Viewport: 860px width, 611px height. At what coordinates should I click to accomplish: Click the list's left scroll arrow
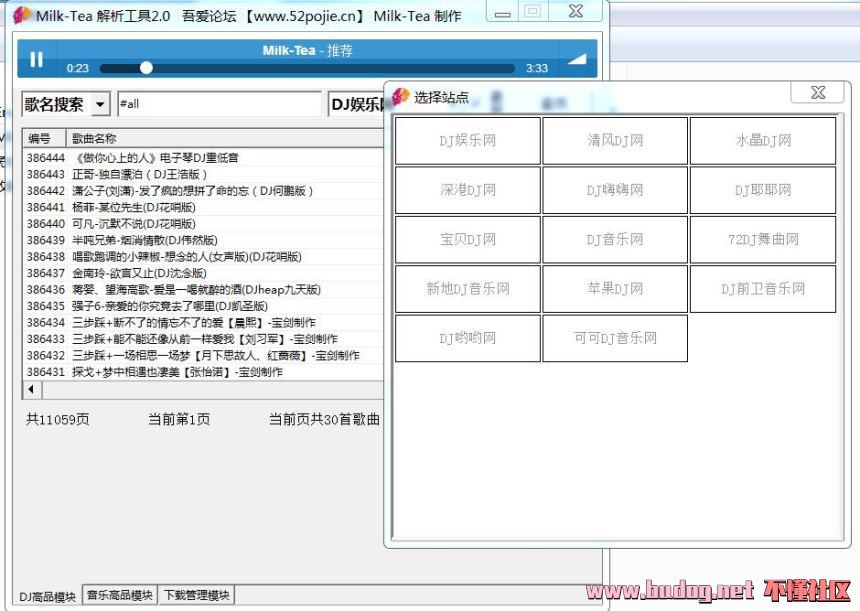(x=32, y=389)
